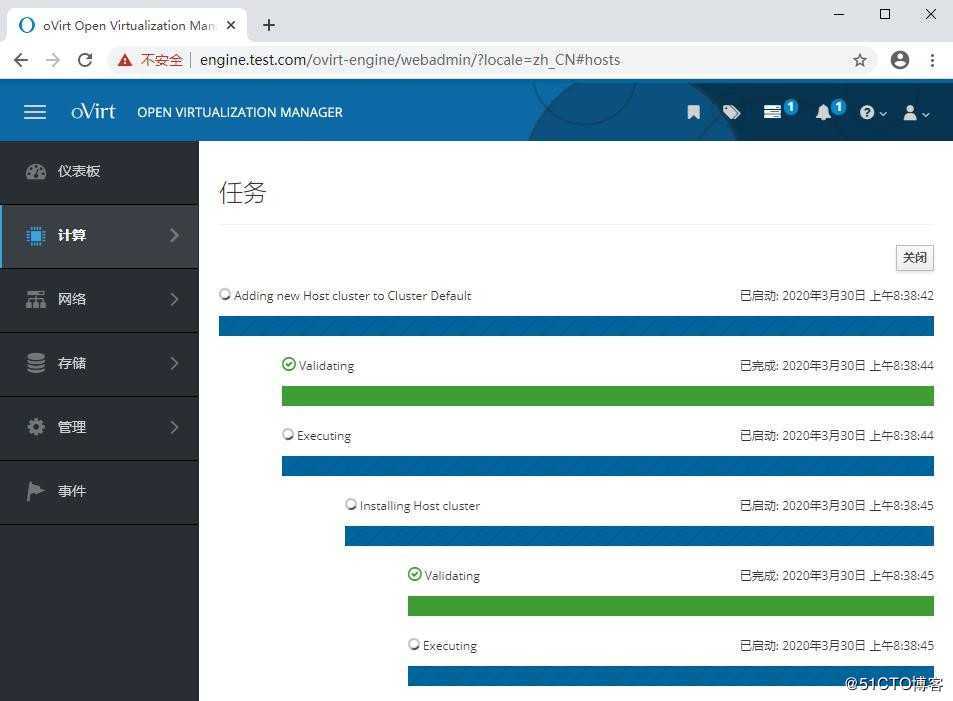Click the dashboard gauge icon
The height and width of the screenshot is (701, 953).
[x=36, y=171]
